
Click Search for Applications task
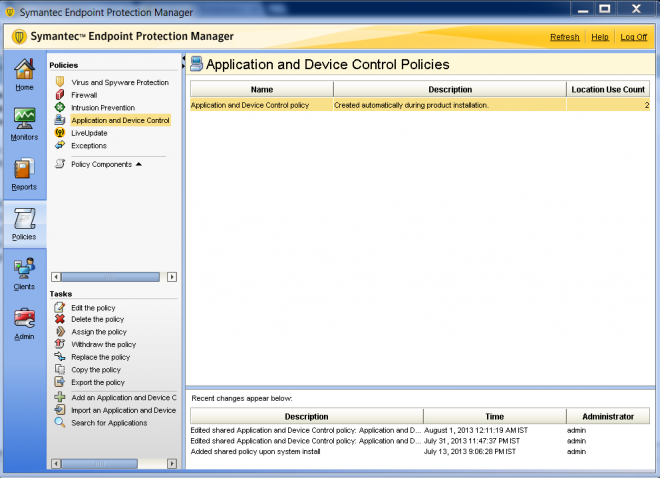(x=109, y=423)
